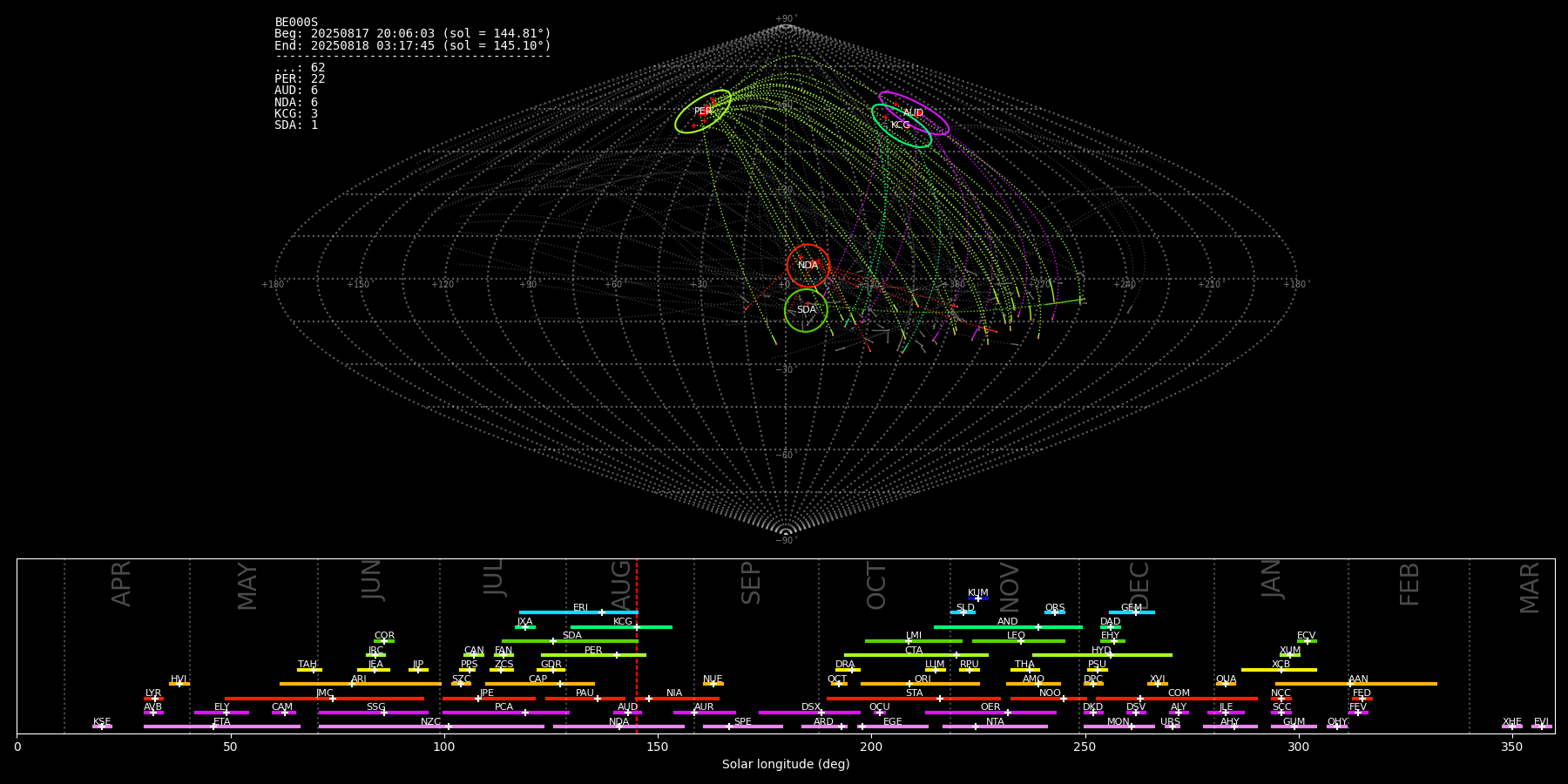Click the station name BE000S in the header
Image resolution: width=1568 pixels, height=784 pixels.
tap(296, 23)
